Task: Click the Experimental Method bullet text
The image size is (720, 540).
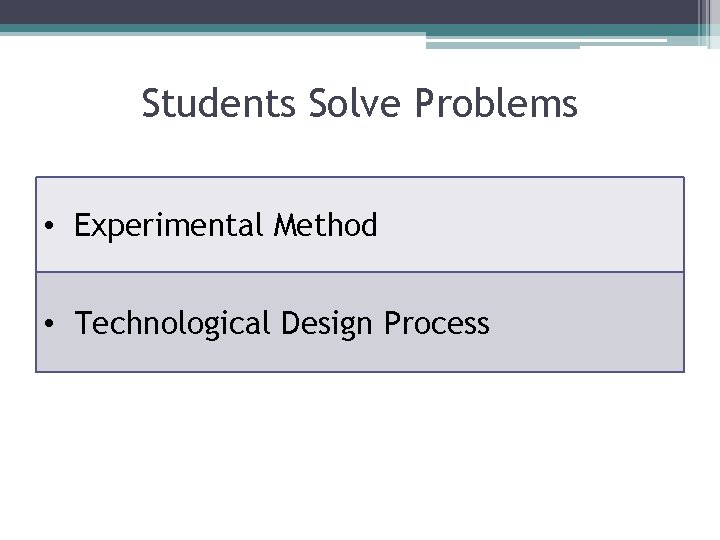Action: tap(225, 225)
